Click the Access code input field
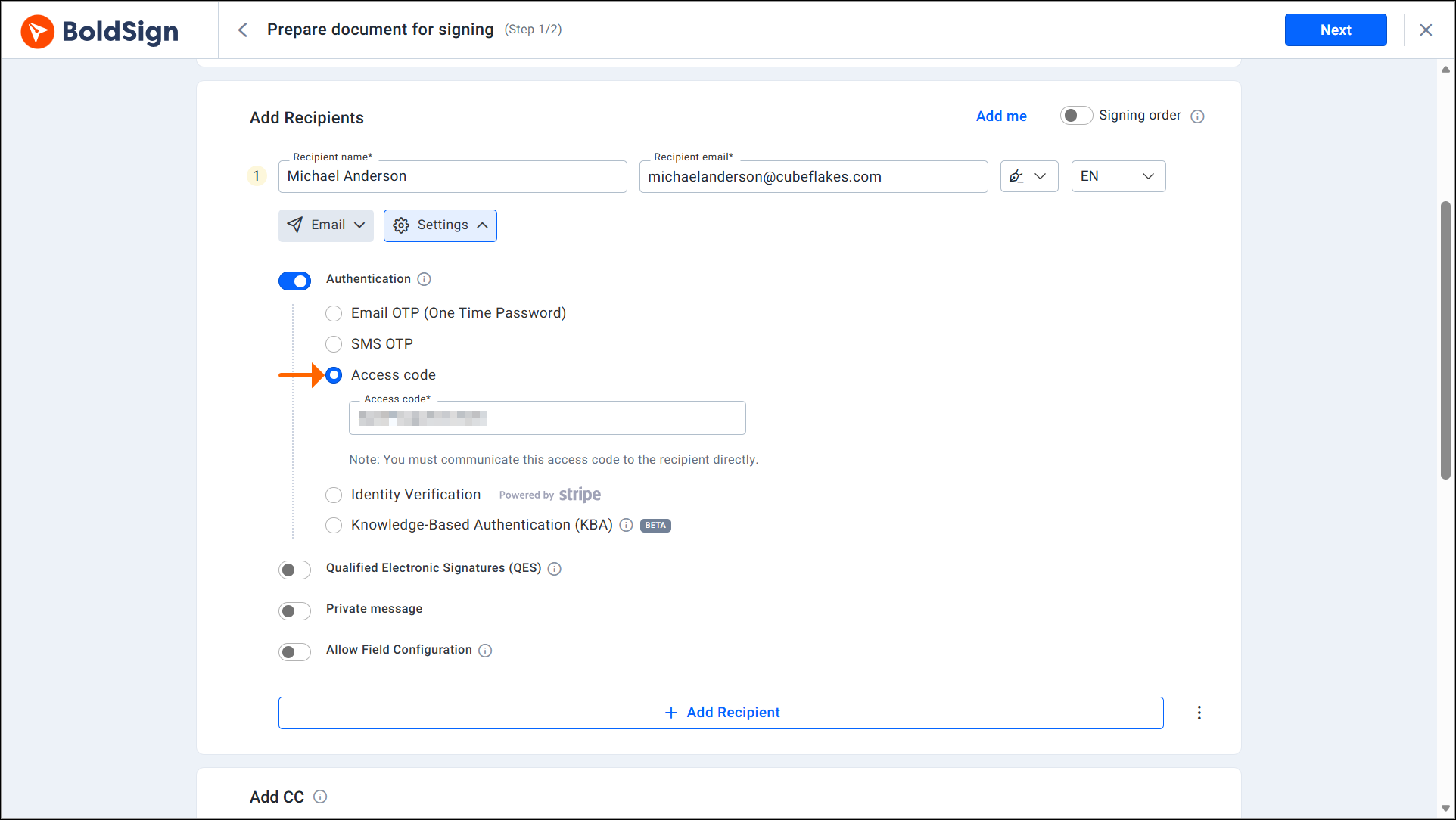This screenshot has height=820, width=1456. (x=547, y=418)
